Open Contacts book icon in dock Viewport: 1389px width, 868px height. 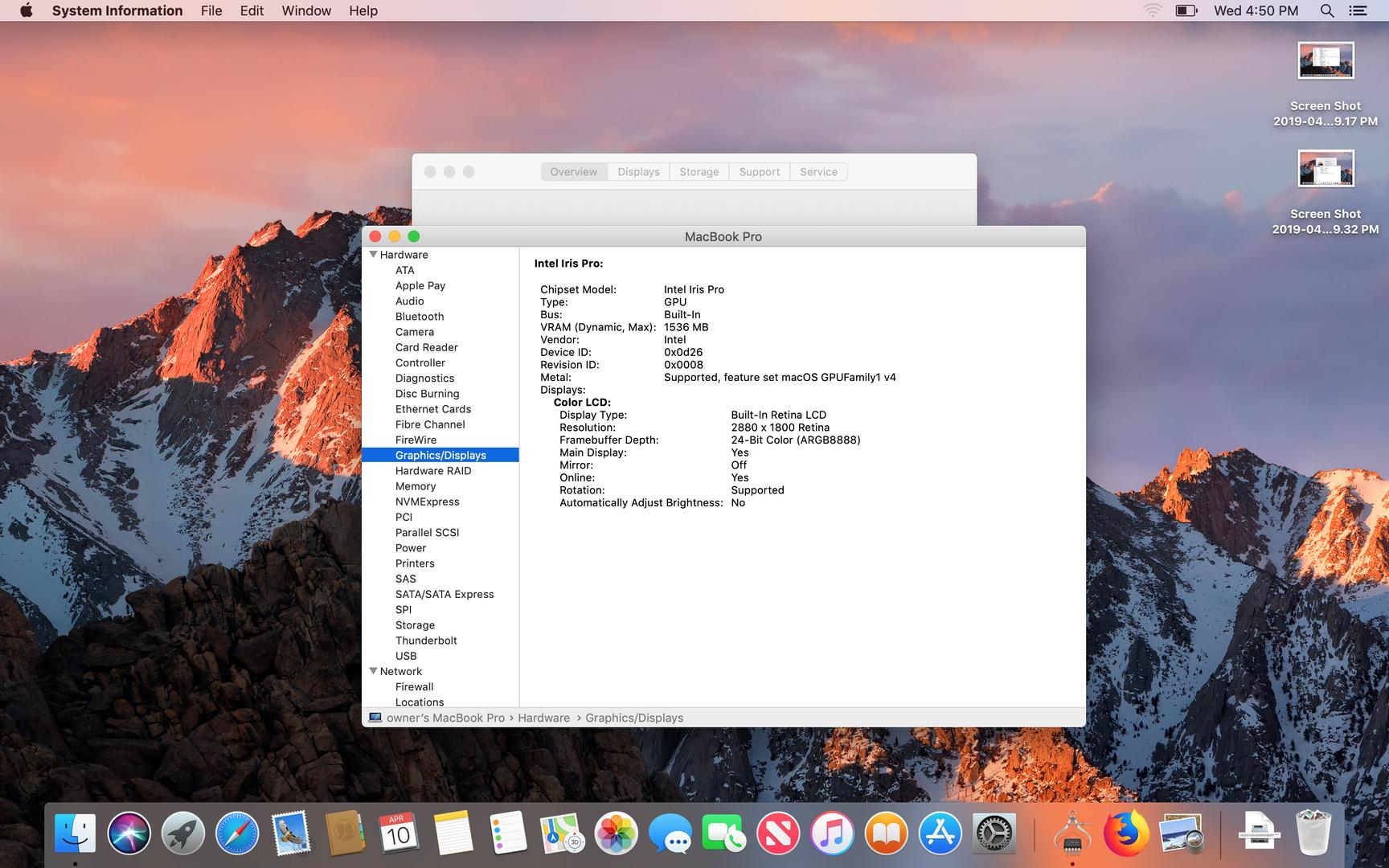345,833
